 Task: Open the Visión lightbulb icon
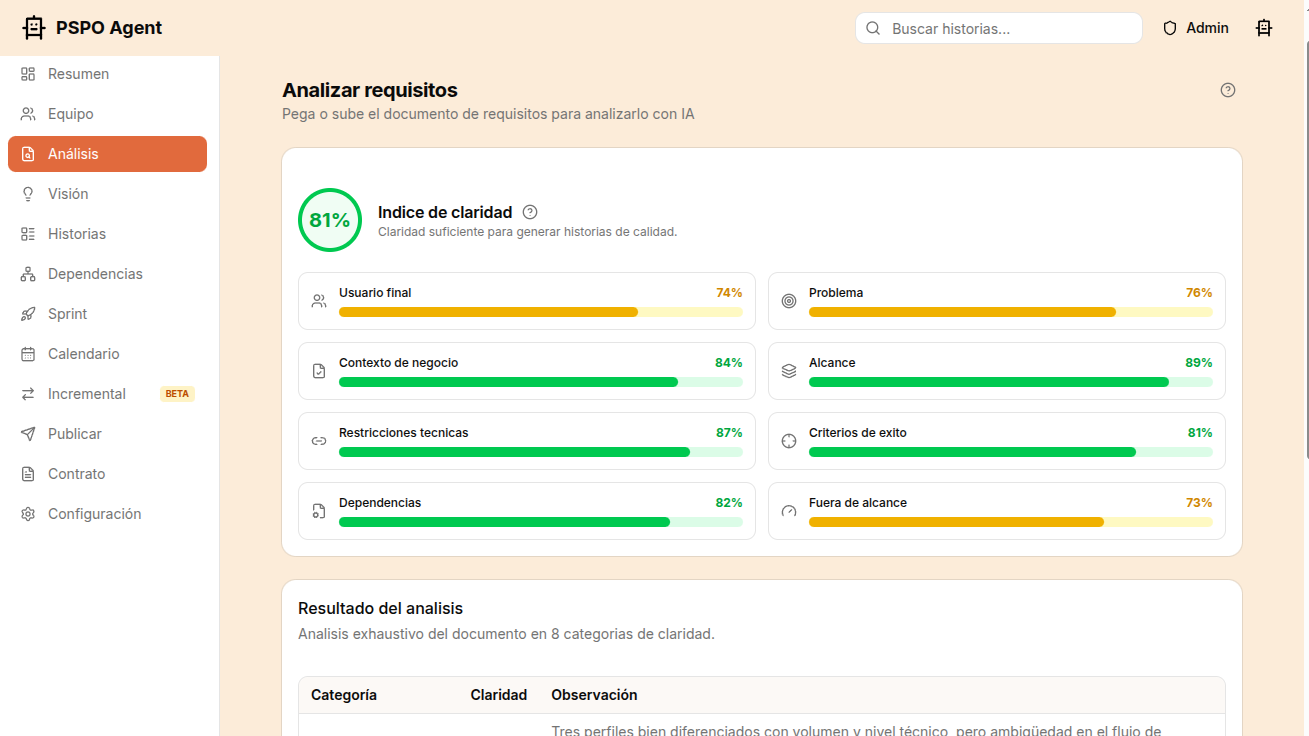coord(26,193)
